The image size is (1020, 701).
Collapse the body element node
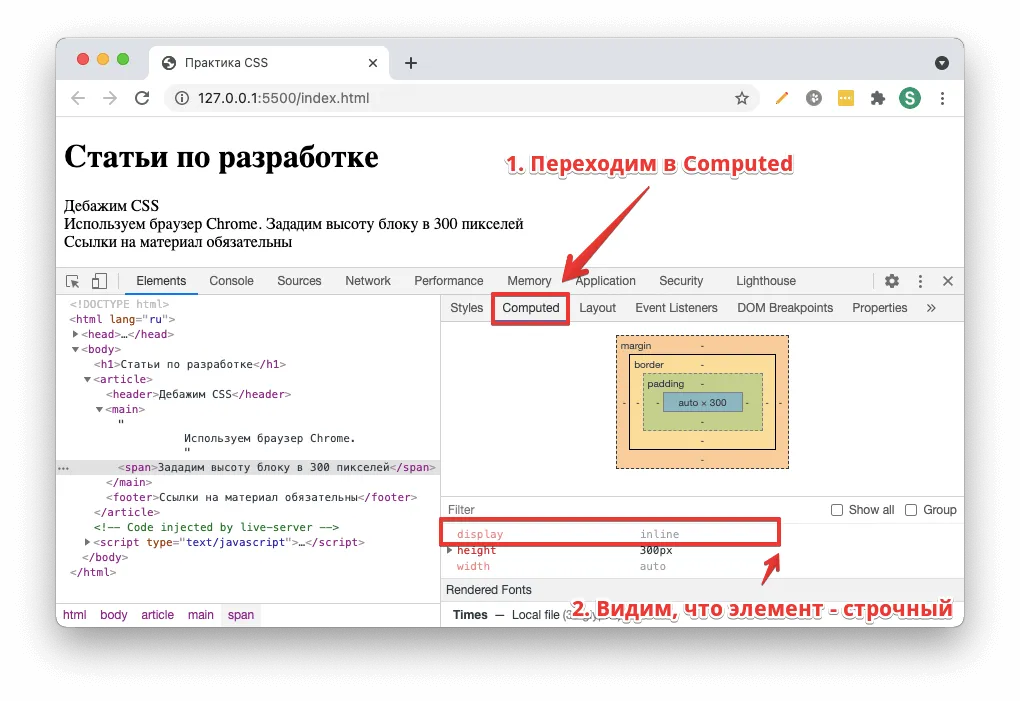[x=75, y=349]
